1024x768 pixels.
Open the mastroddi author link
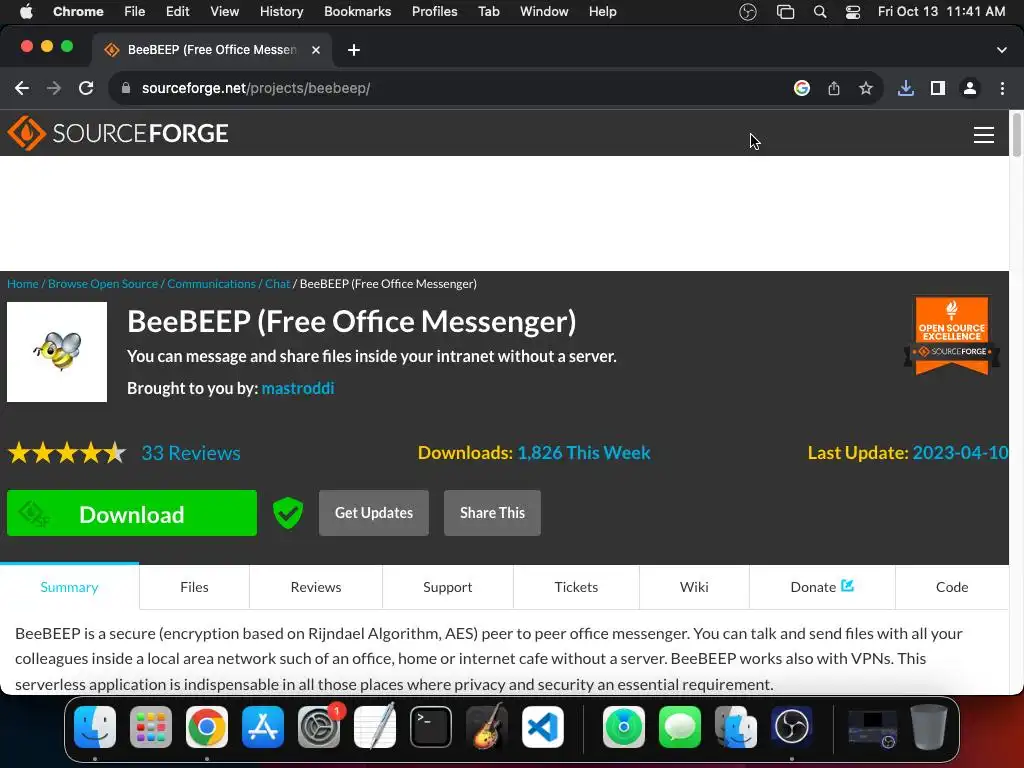(x=298, y=388)
